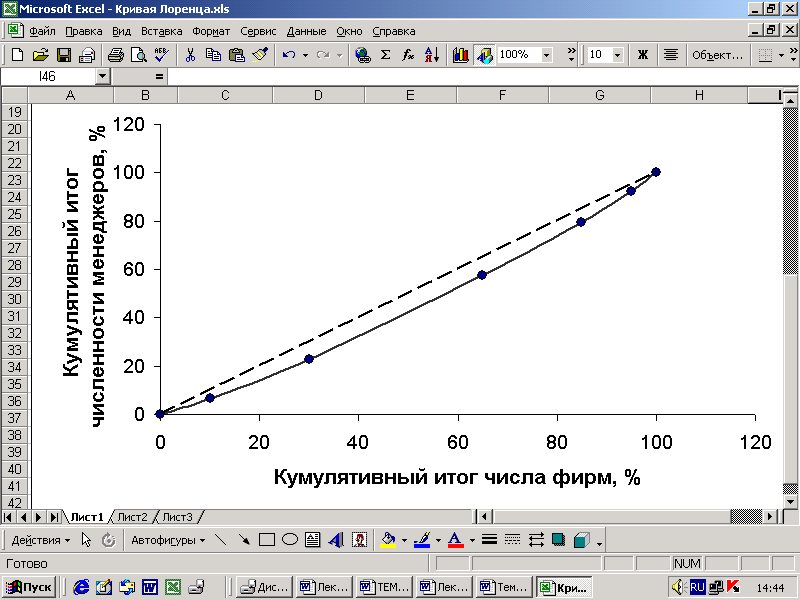Image resolution: width=800 pixels, height=600 pixels.
Task: Switch to the Лист3 sheet tab
Action: 178,517
